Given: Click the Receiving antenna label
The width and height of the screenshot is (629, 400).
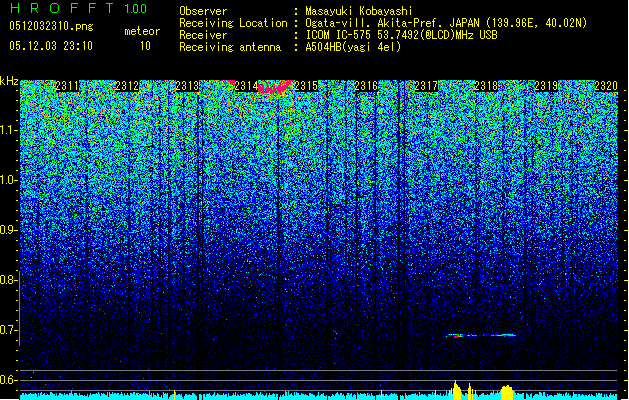Looking at the screenshot, I should tap(230, 47).
